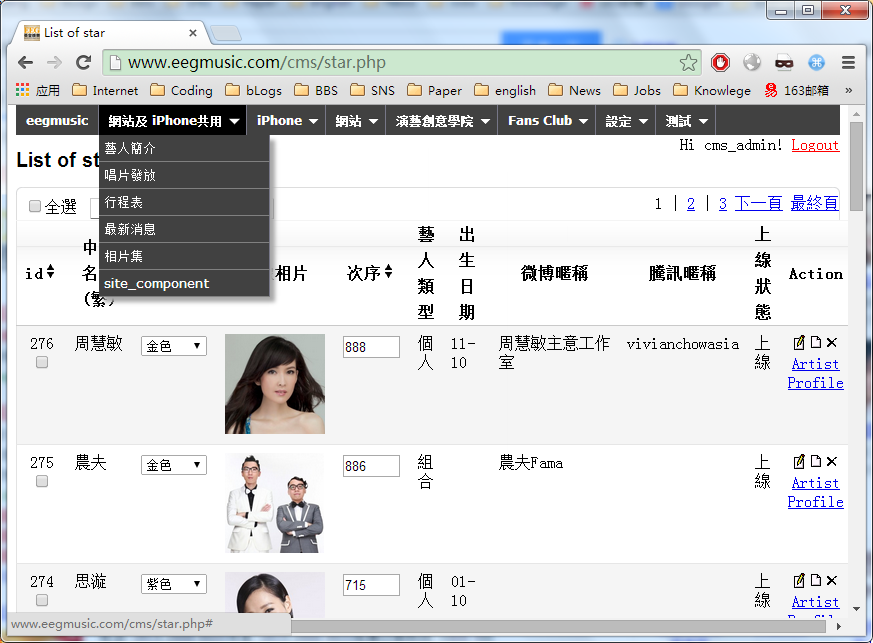Show more bookmarks with the chevron
The height and width of the screenshot is (643, 873).
click(849, 90)
